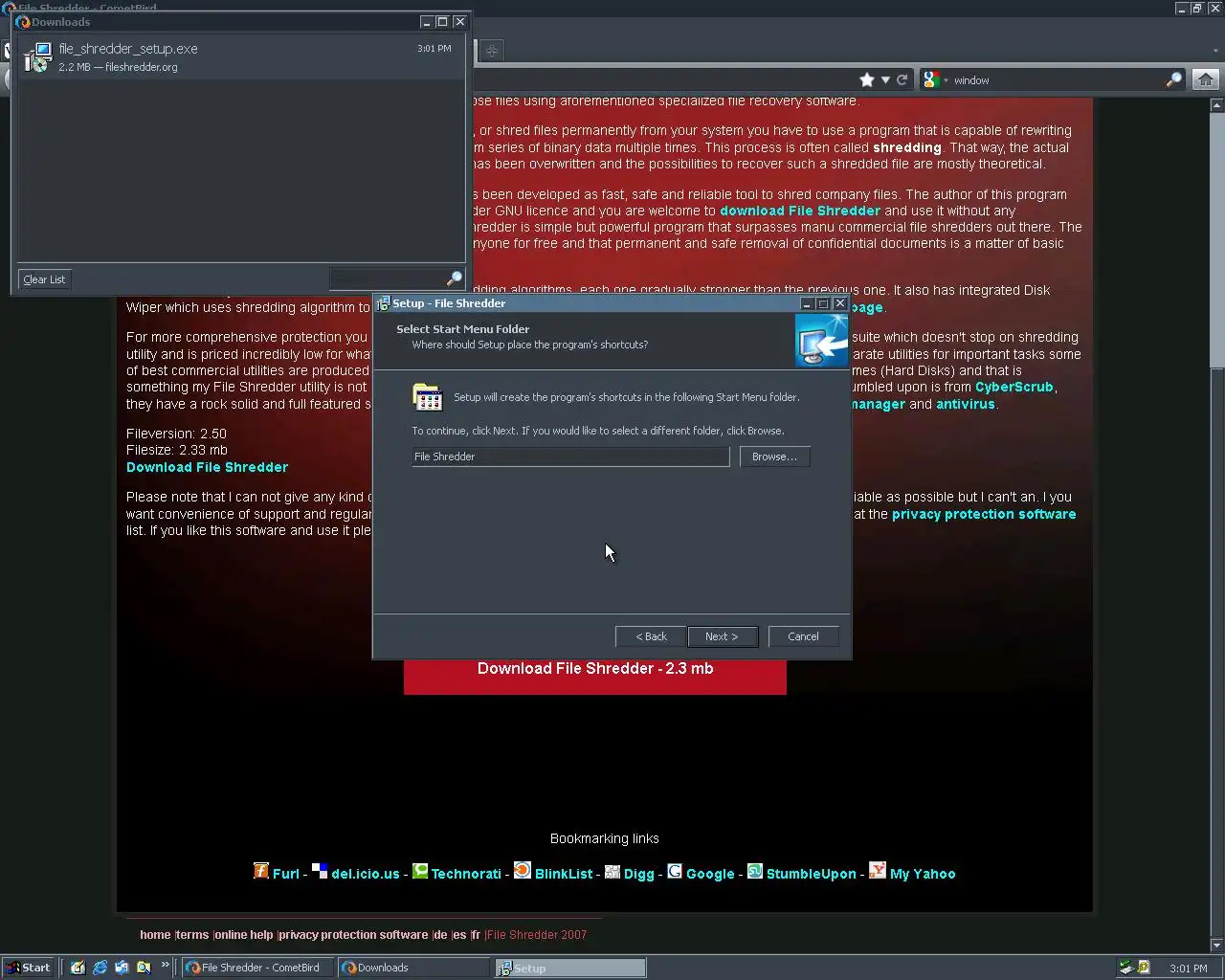Click the red Download File Shredder - 2.3 mb button
1225x980 pixels.
595,674
